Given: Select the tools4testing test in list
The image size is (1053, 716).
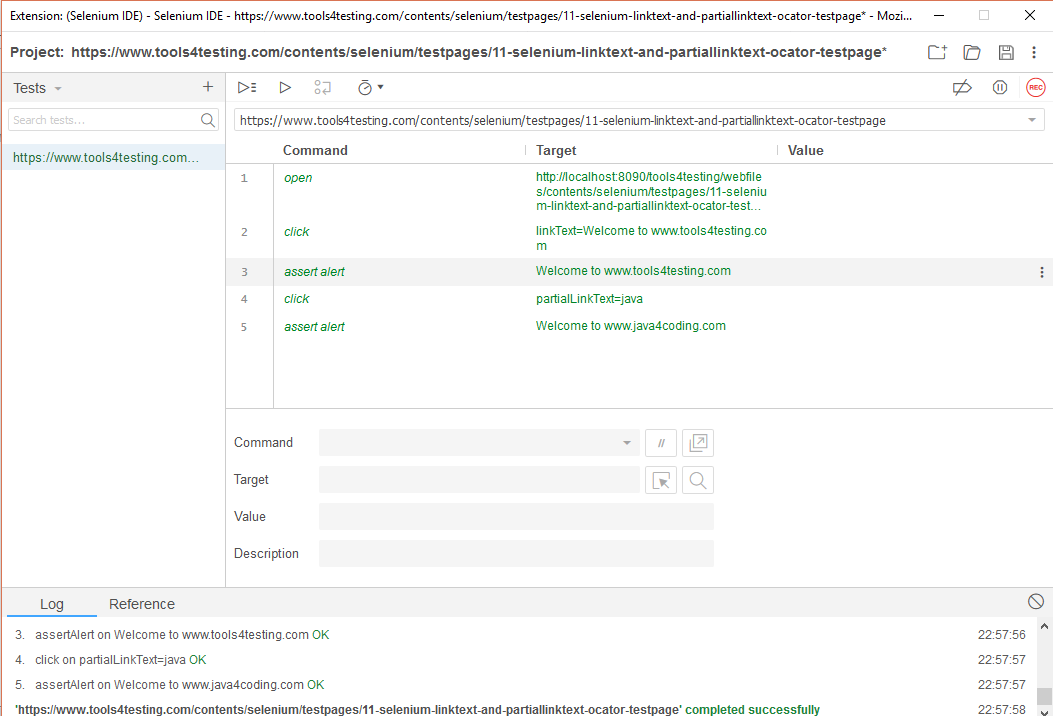Looking at the screenshot, I should [113, 157].
